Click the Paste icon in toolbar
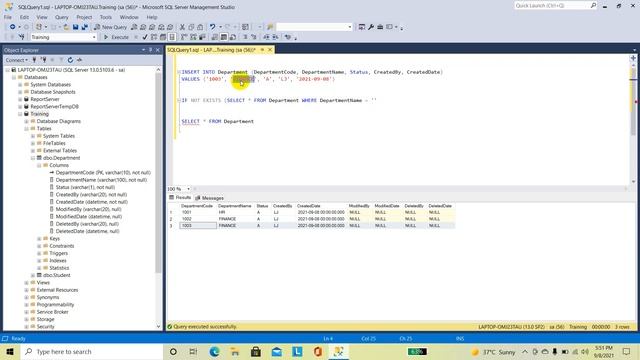Image resolution: width=640 pixels, height=360 pixels. [200, 27]
